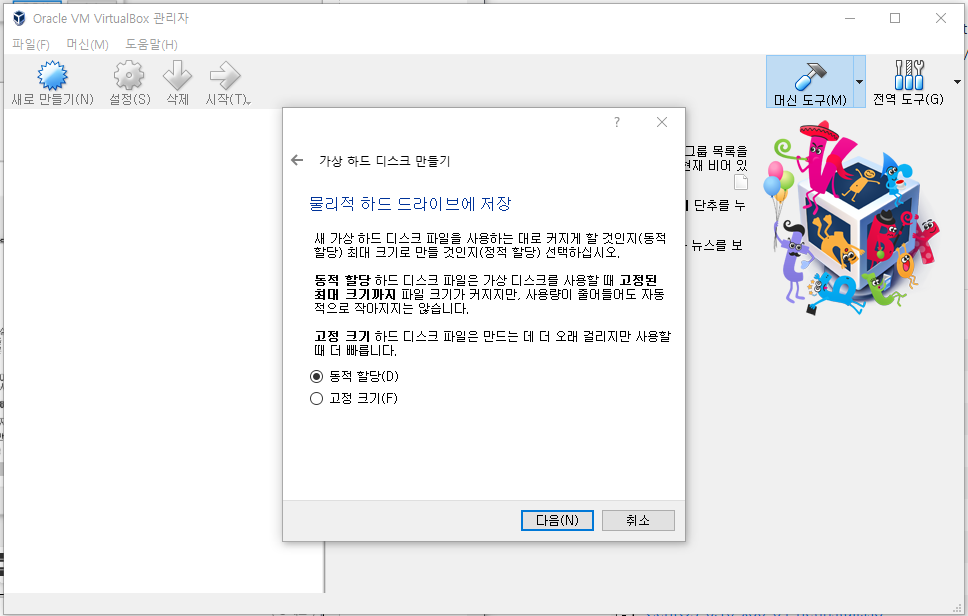Click the VirtualBox title bar app icon
This screenshot has width=968, height=616.
19,19
